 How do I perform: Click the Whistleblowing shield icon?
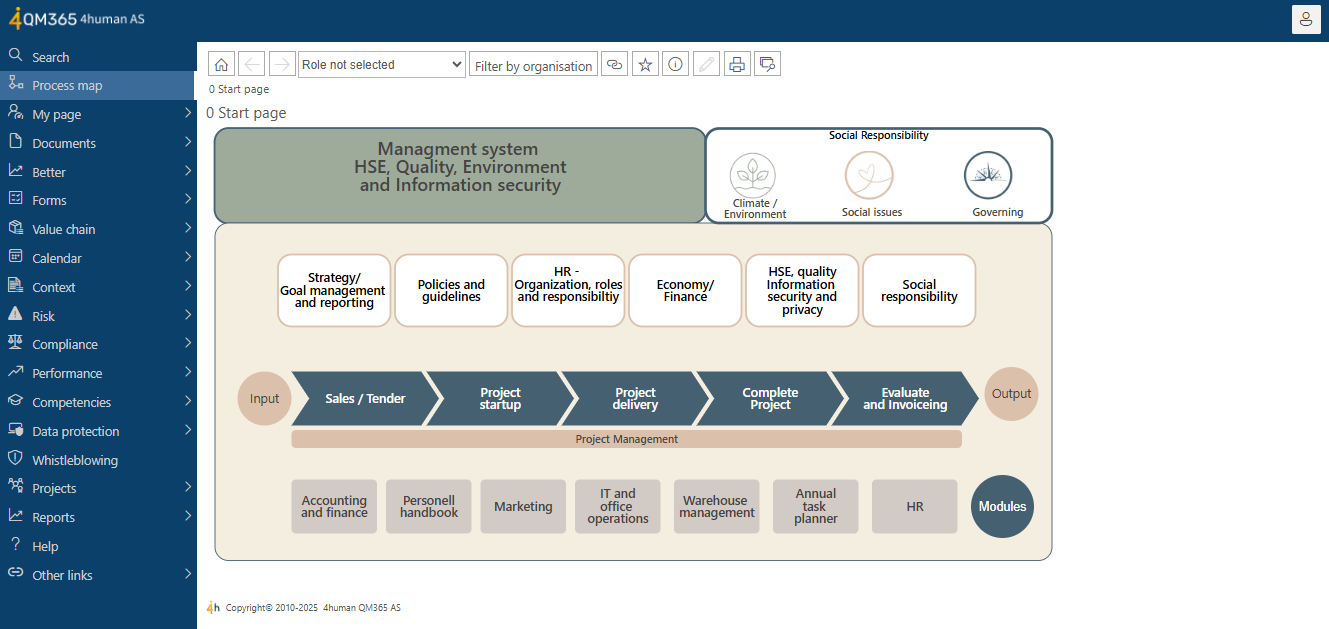pos(15,458)
